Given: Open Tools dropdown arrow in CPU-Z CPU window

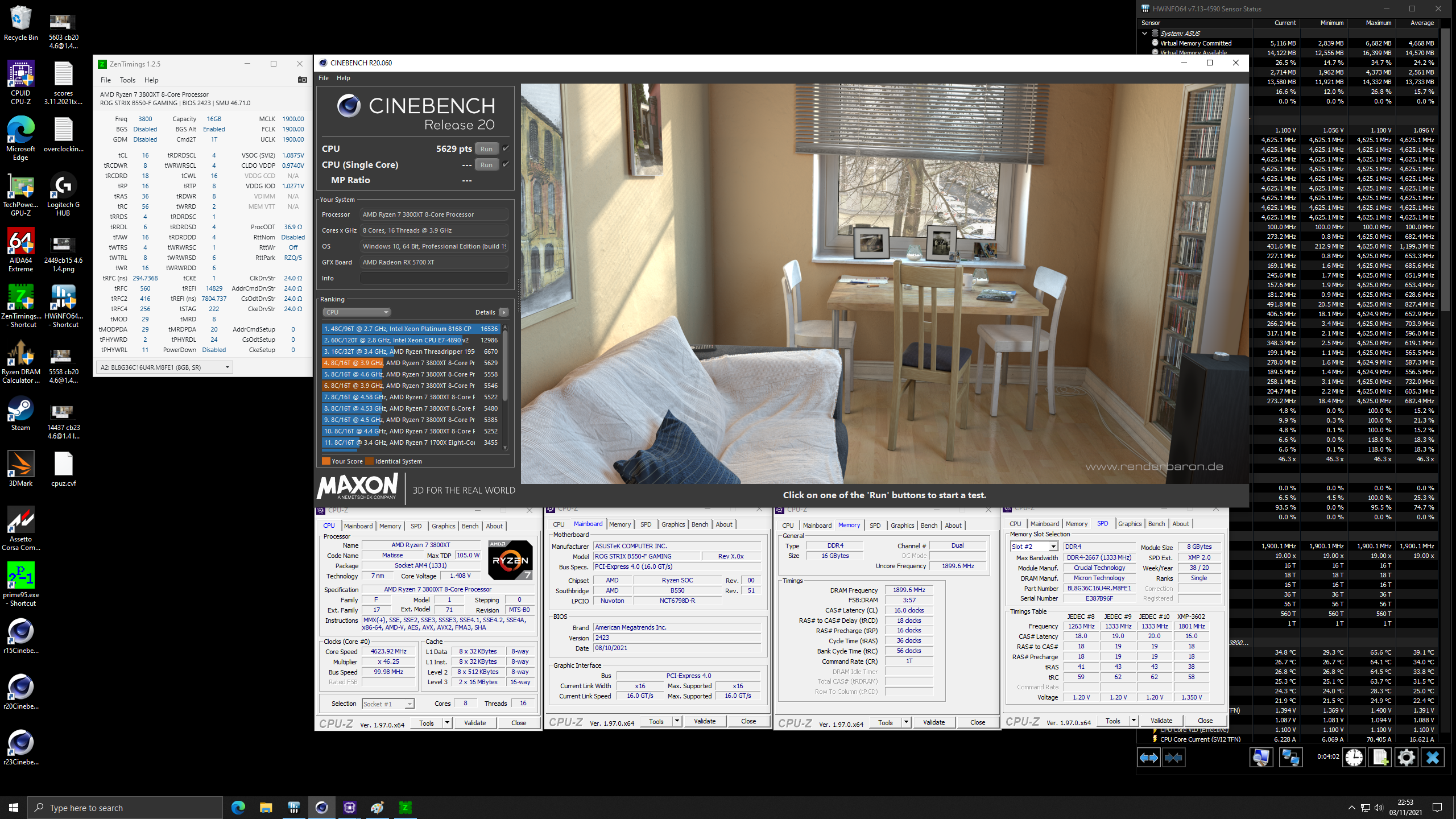Looking at the screenshot, I should 447,723.
